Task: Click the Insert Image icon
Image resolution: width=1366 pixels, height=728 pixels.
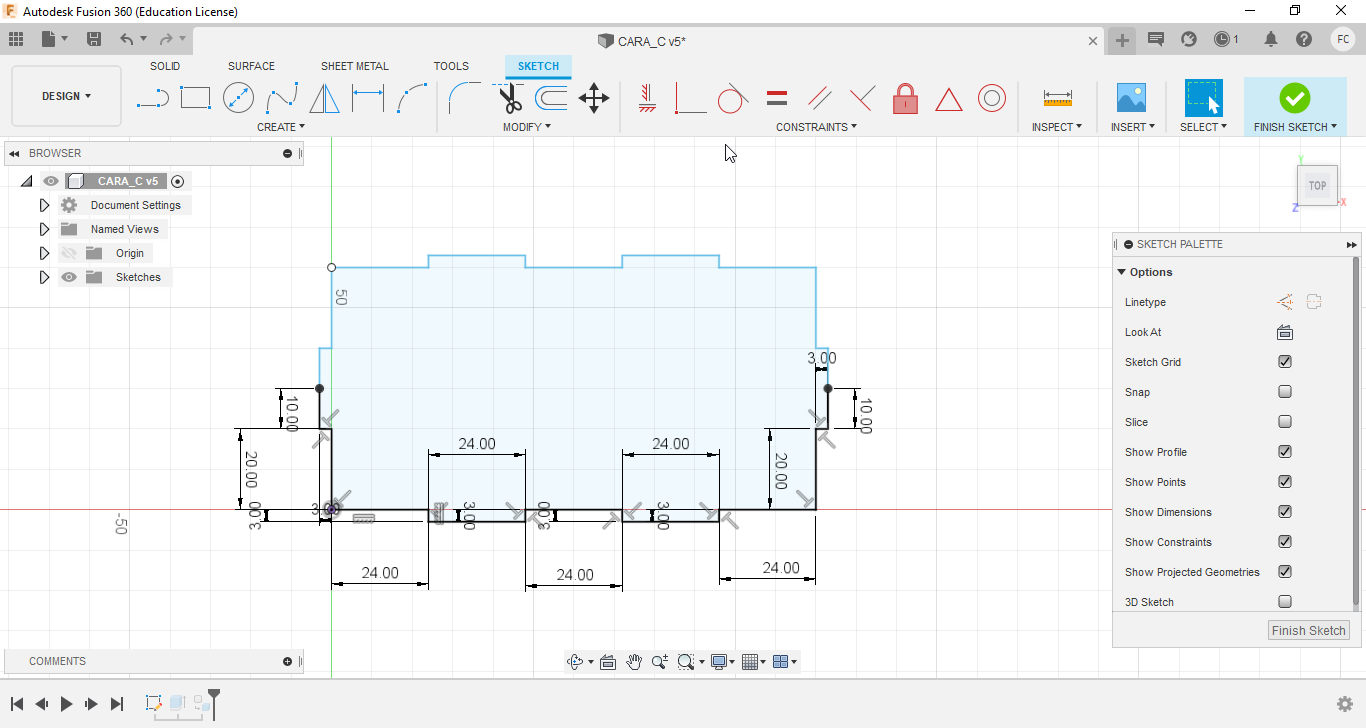Action: point(1131,98)
